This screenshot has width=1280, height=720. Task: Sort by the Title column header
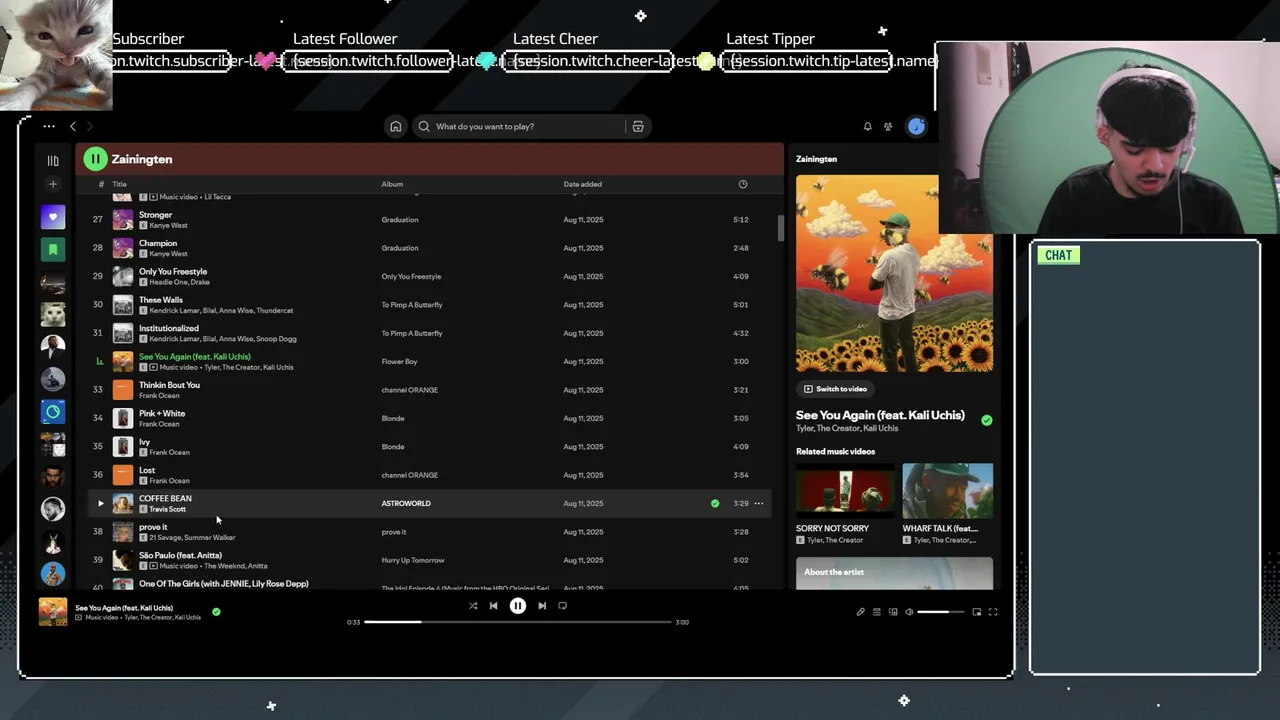tap(119, 184)
